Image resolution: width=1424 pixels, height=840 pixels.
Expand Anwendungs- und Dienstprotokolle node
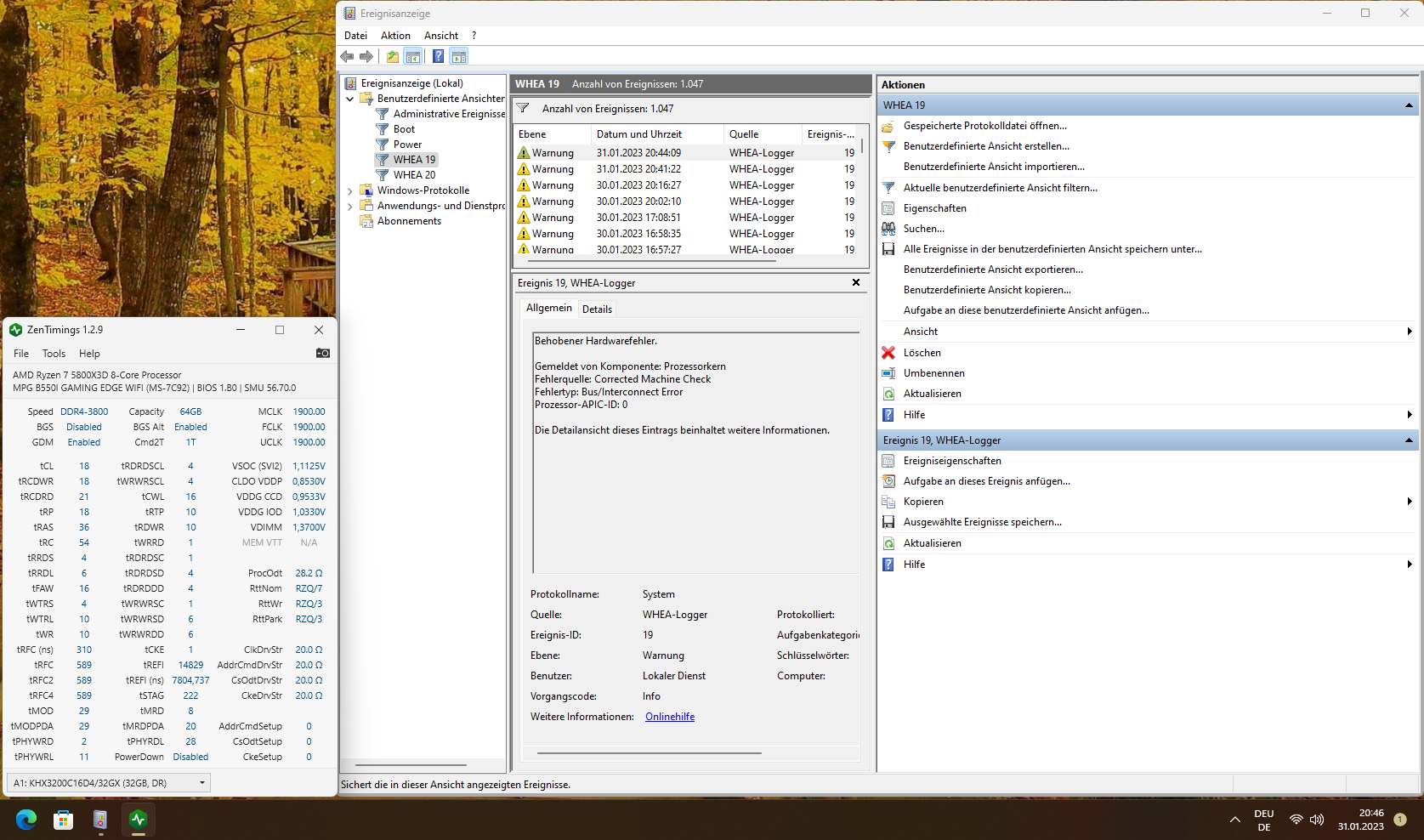[x=349, y=206]
